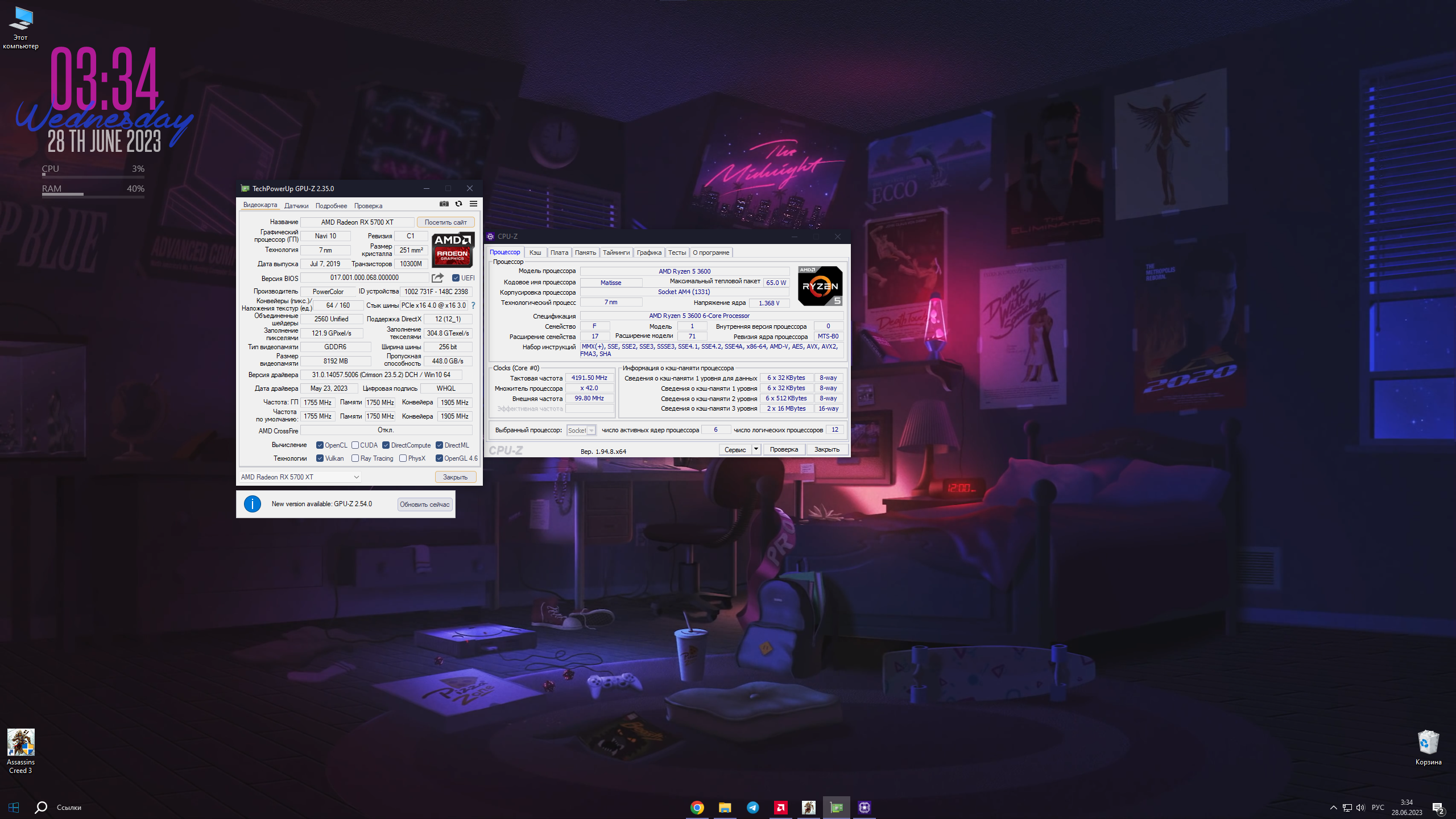Screen dimensions: 1456x819
Task: Toggle the UEFI checkbox
Action: click(456, 278)
